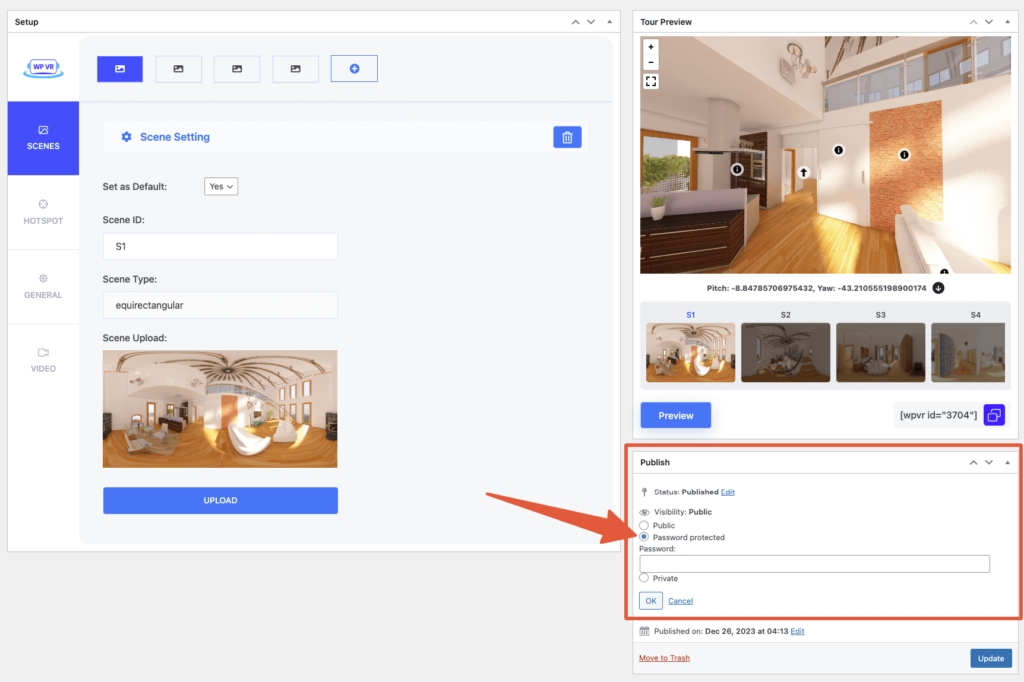This screenshot has height=682, width=1024.
Task: Click the Update button
Action: tap(991, 658)
